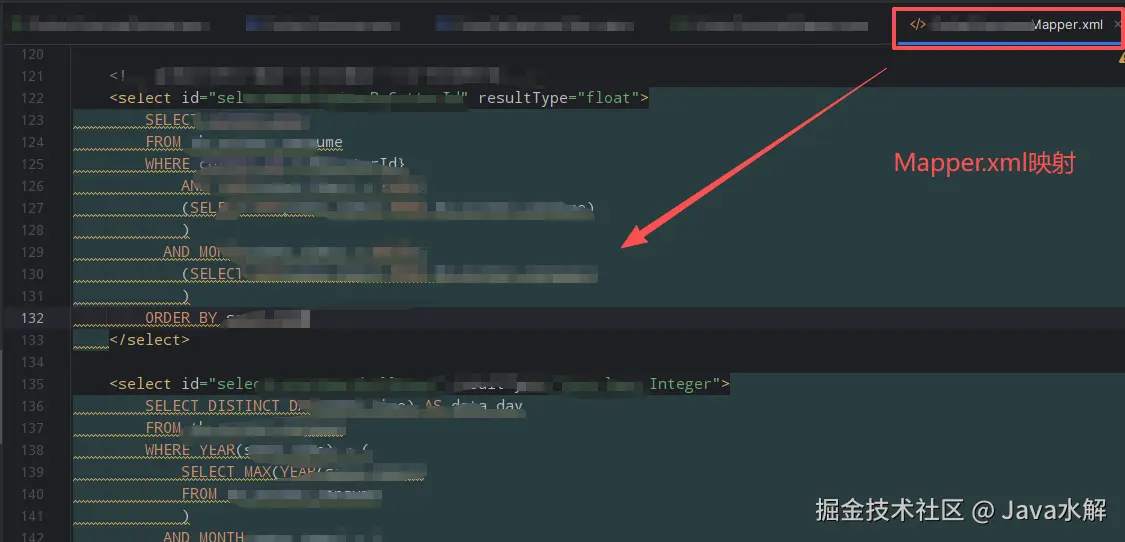Click line number 128 in the gutter
This screenshot has height=542, width=1125.
pos(34,230)
